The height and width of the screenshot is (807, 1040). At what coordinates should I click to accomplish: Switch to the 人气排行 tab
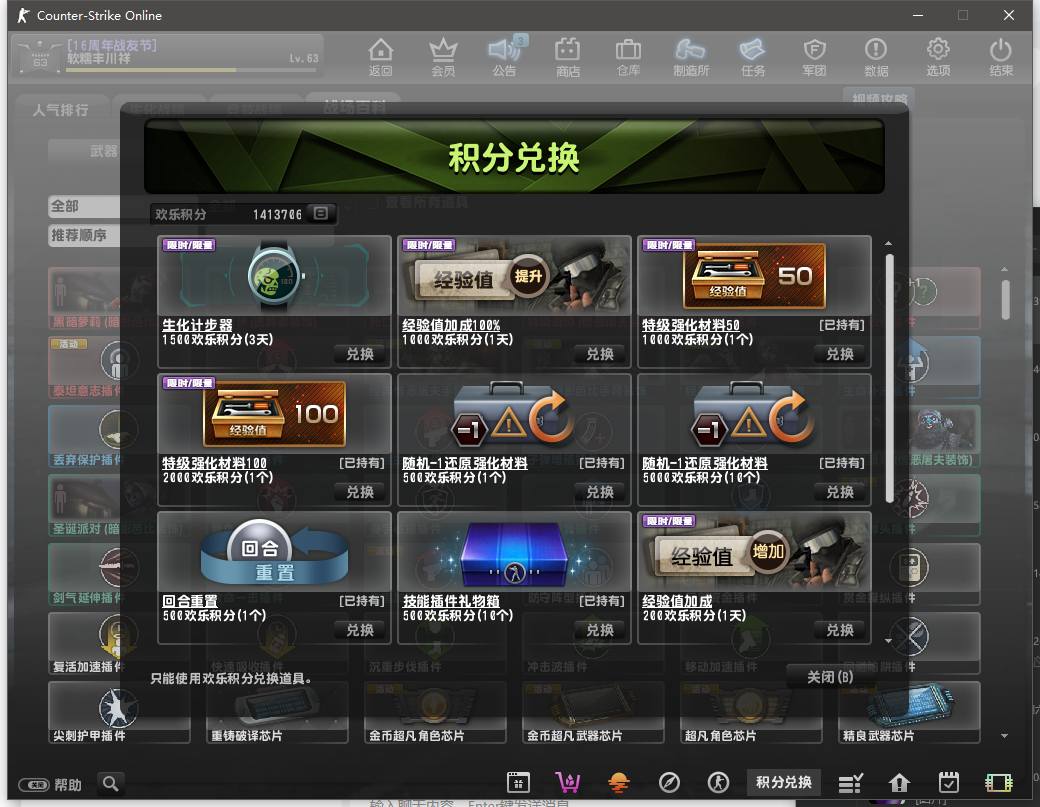(x=60, y=110)
